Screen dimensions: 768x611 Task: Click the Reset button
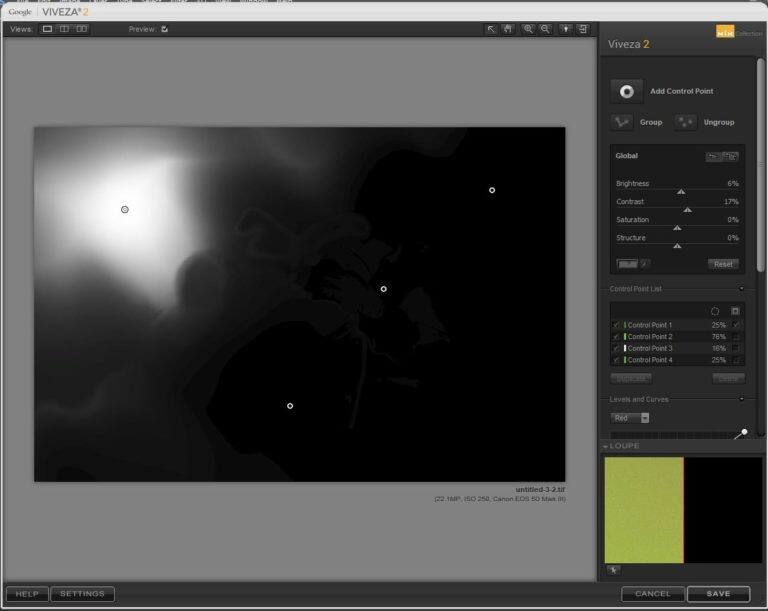tap(723, 264)
